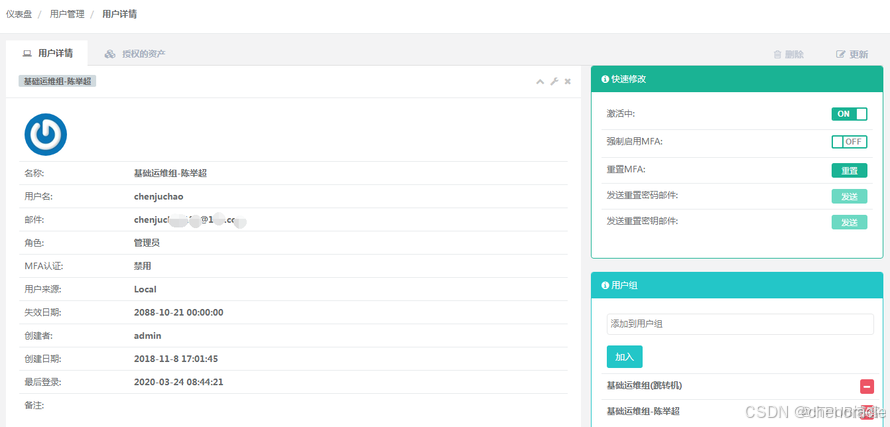Send the reset key email (发送重置密钥邮件)
The height and width of the screenshot is (427, 890).
[849, 222]
